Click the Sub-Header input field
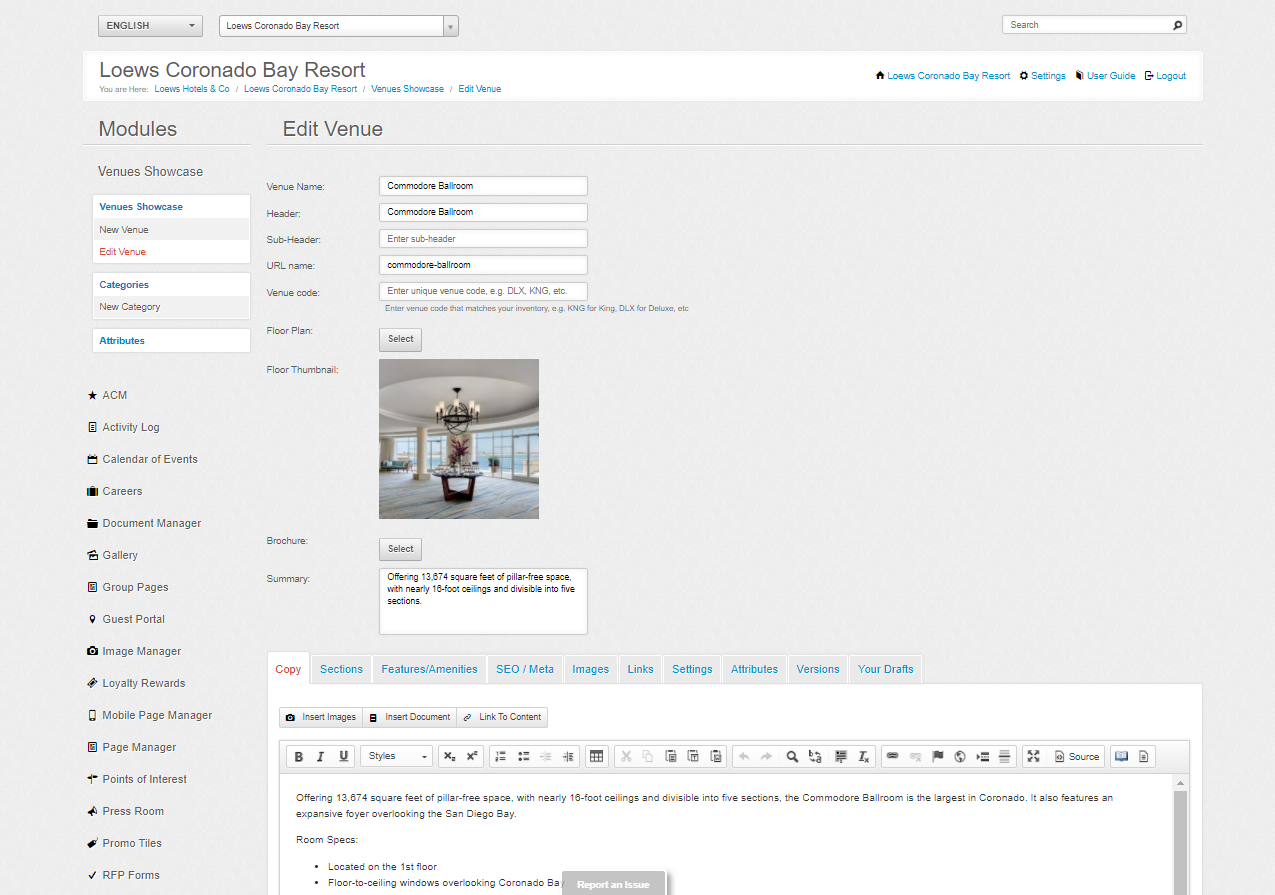 [483, 239]
